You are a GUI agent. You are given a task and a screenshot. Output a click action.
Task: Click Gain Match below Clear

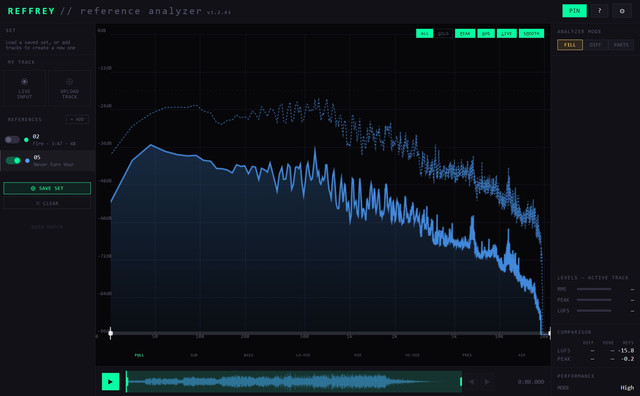(x=47, y=227)
